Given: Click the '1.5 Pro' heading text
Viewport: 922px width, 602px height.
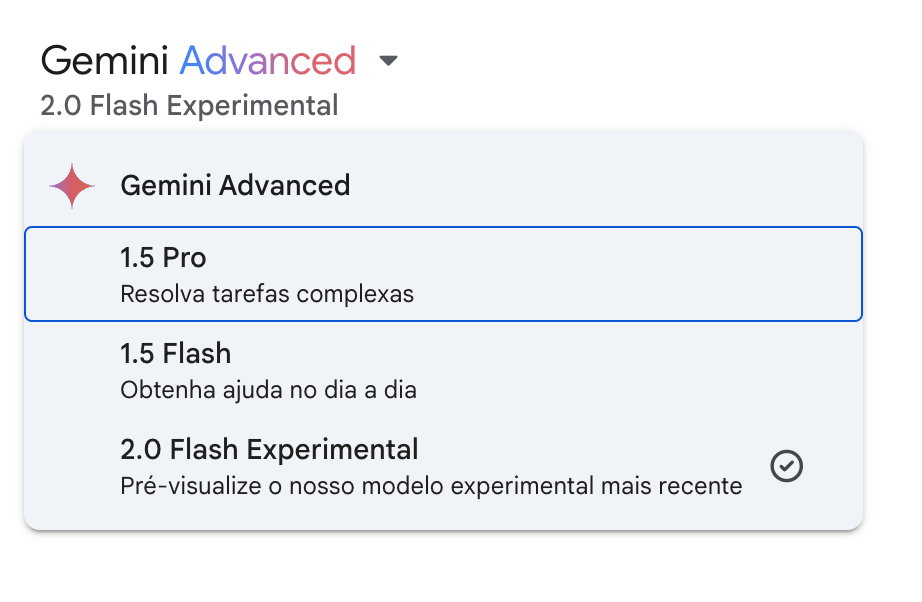Looking at the screenshot, I should pyautogui.click(x=163, y=257).
